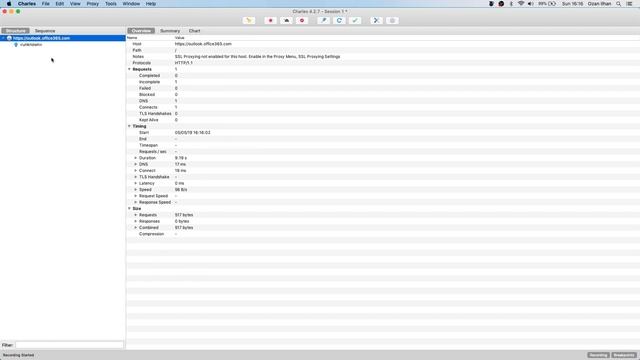Expand the TLS Handshake timing row
The image size is (640, 360).
[136, 177]
